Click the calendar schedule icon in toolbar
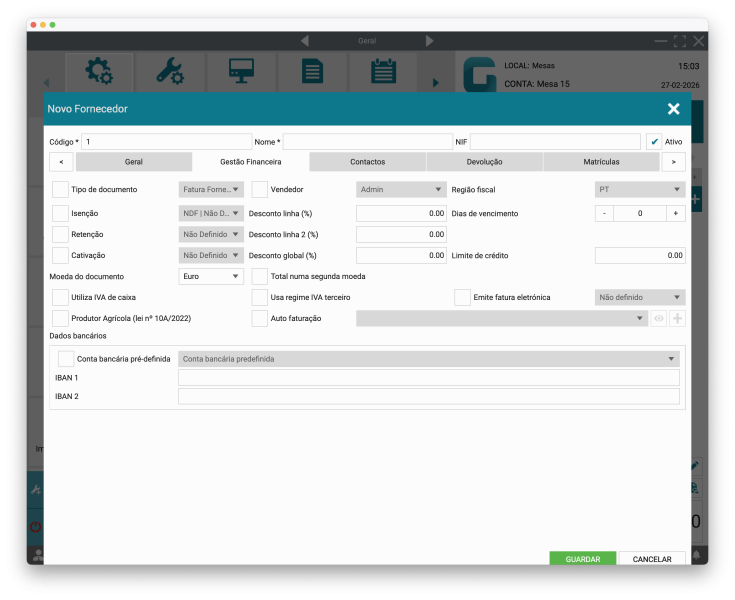 click(x=383, y=71)
